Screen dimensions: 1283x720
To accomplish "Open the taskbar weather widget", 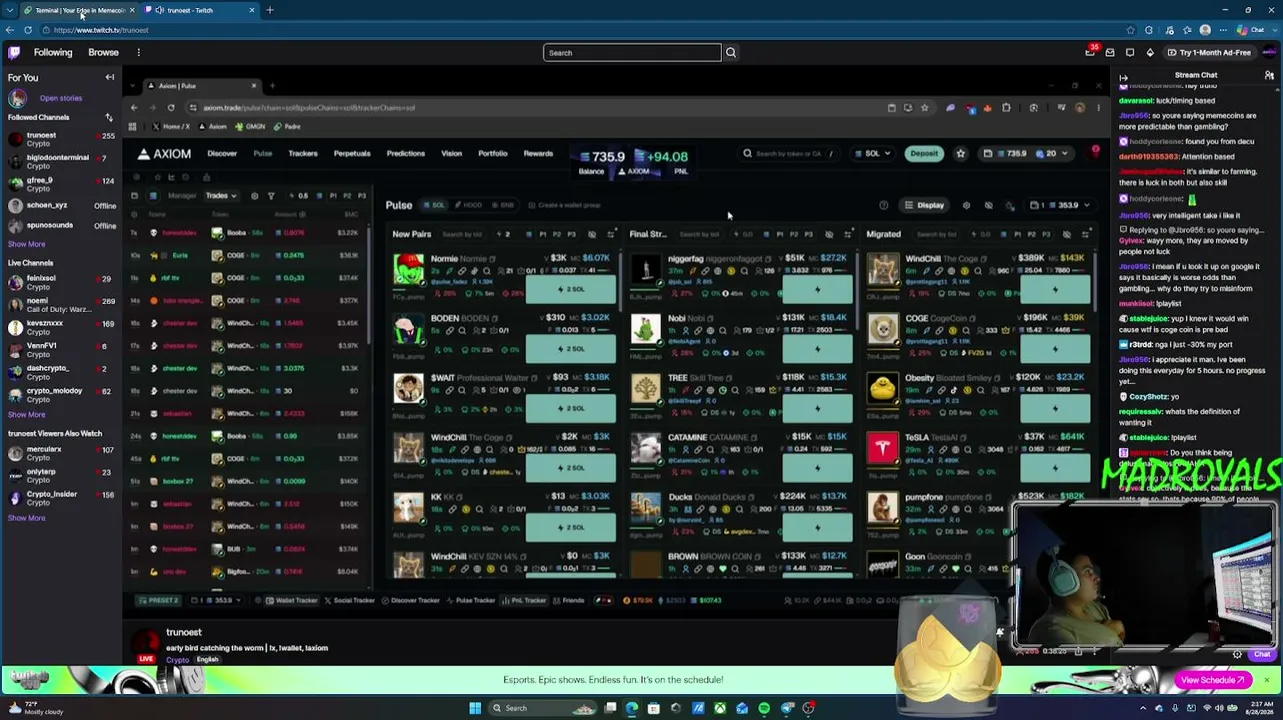I will (x=35, y=708).
